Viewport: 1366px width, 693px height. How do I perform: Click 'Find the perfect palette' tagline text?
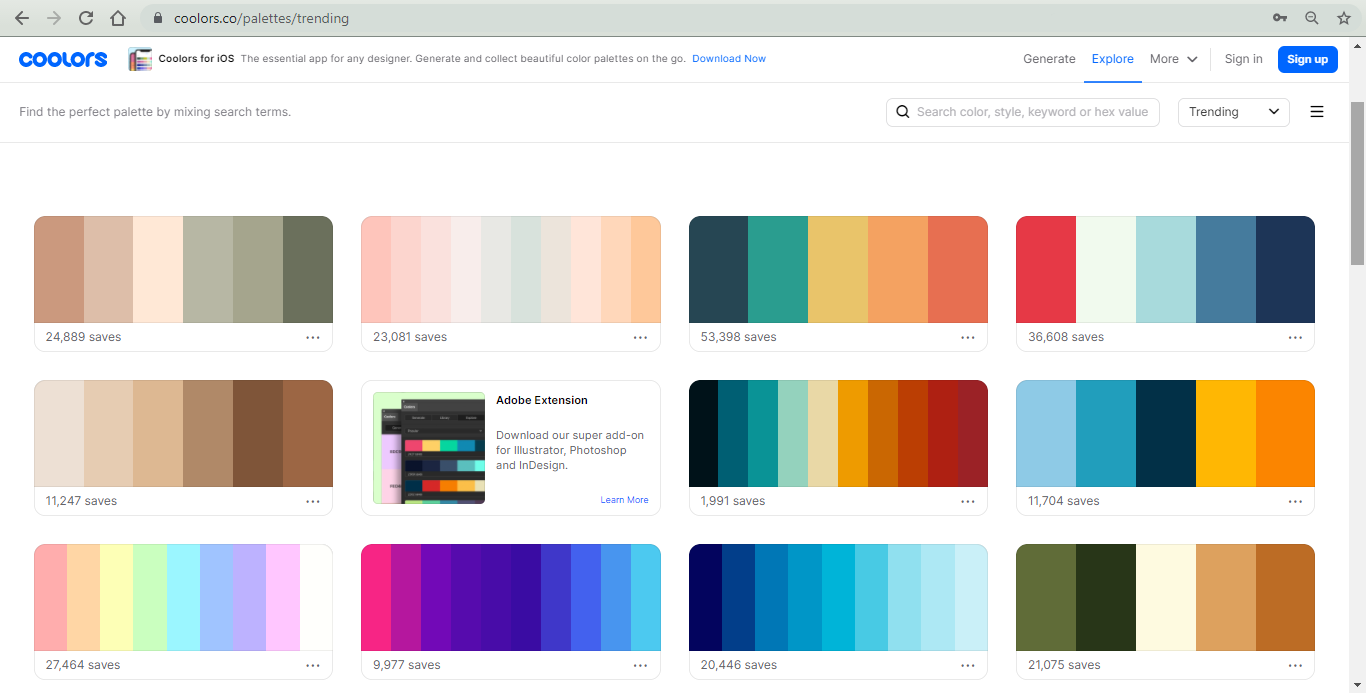coord(155,112)
